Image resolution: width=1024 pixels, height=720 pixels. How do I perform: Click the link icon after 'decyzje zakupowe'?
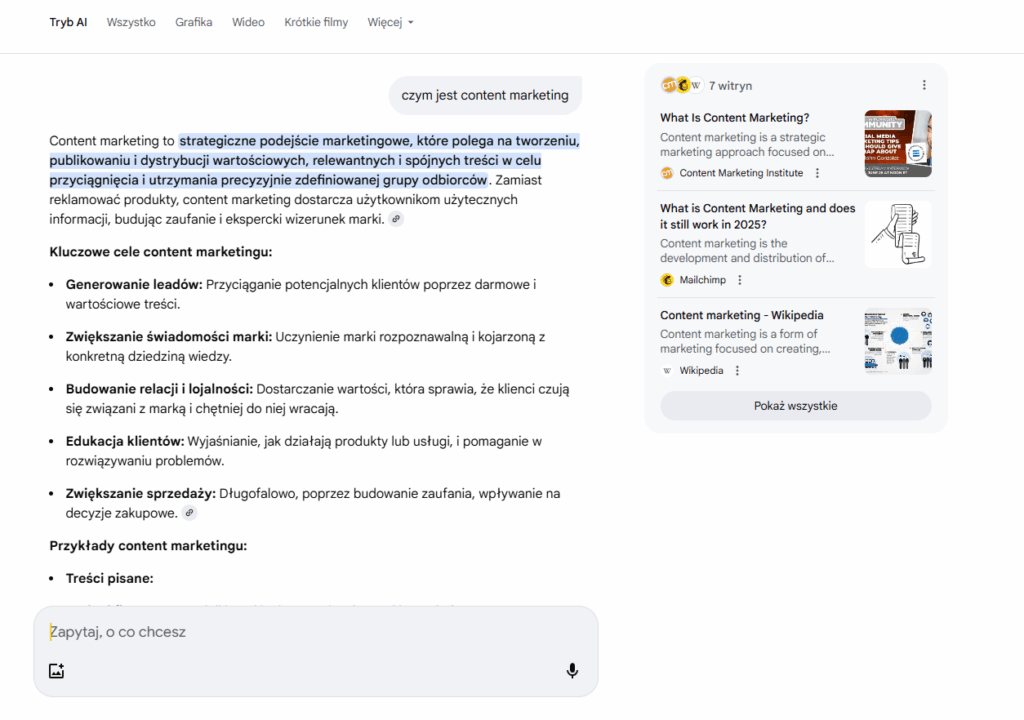click(189, 513)
